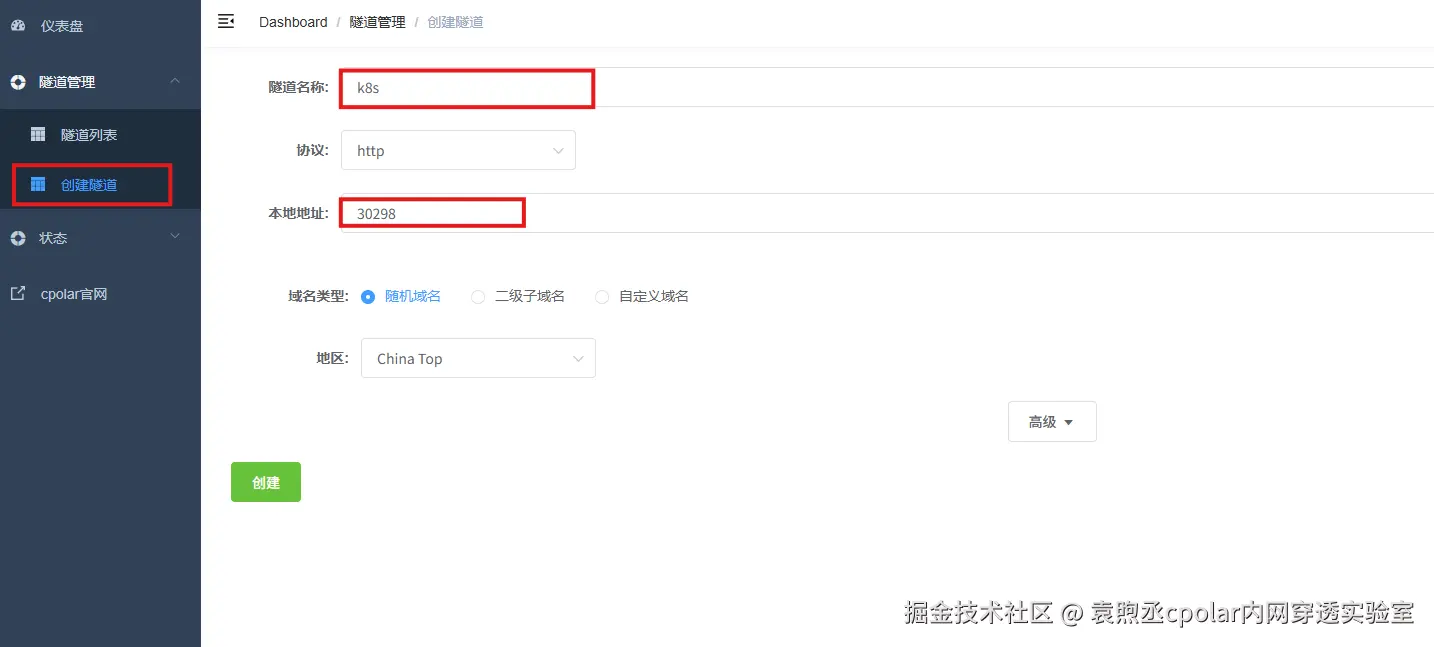
Task: Focus the 本地地址 input containing 30298
Action: (887, 213)
